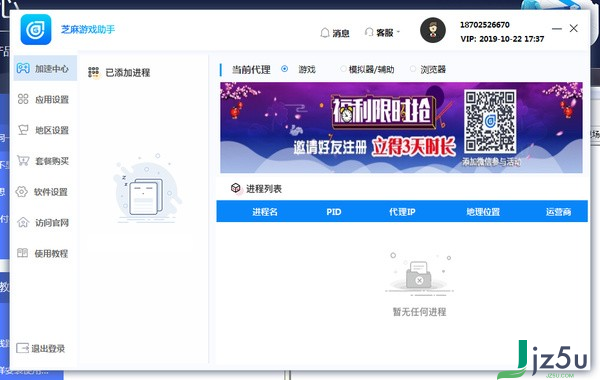Click the shopping cart icon for 套餐购买
This screenshot has height=380, width=600.
click(x=23, y=161)
